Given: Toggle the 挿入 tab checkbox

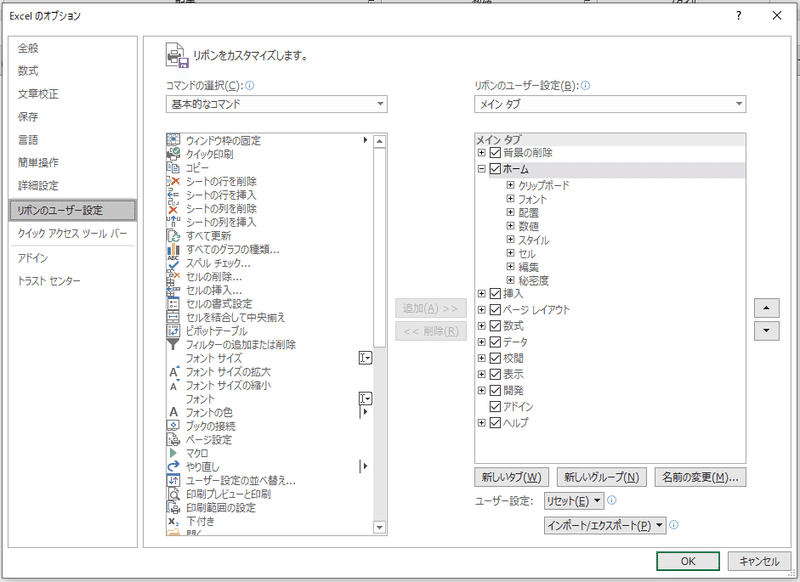Looking at the screenshot, I should (x=495, y=293).
